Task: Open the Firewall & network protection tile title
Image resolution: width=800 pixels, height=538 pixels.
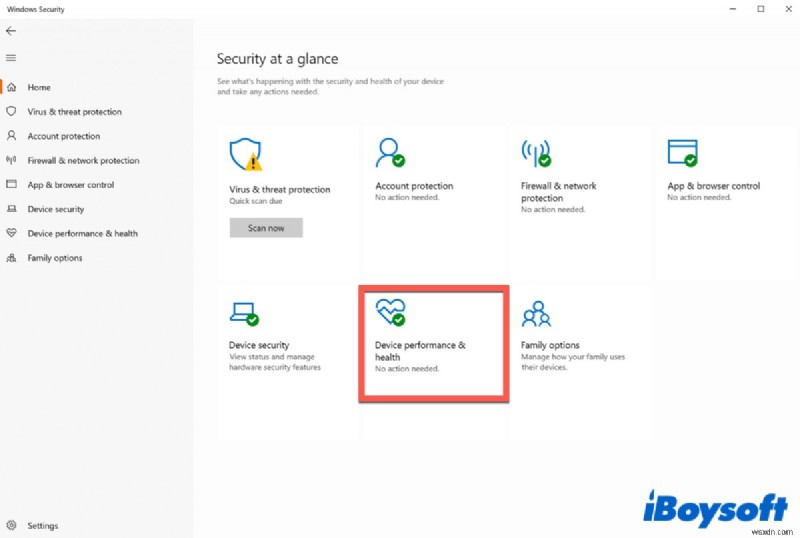Action: tap(558, 192)
